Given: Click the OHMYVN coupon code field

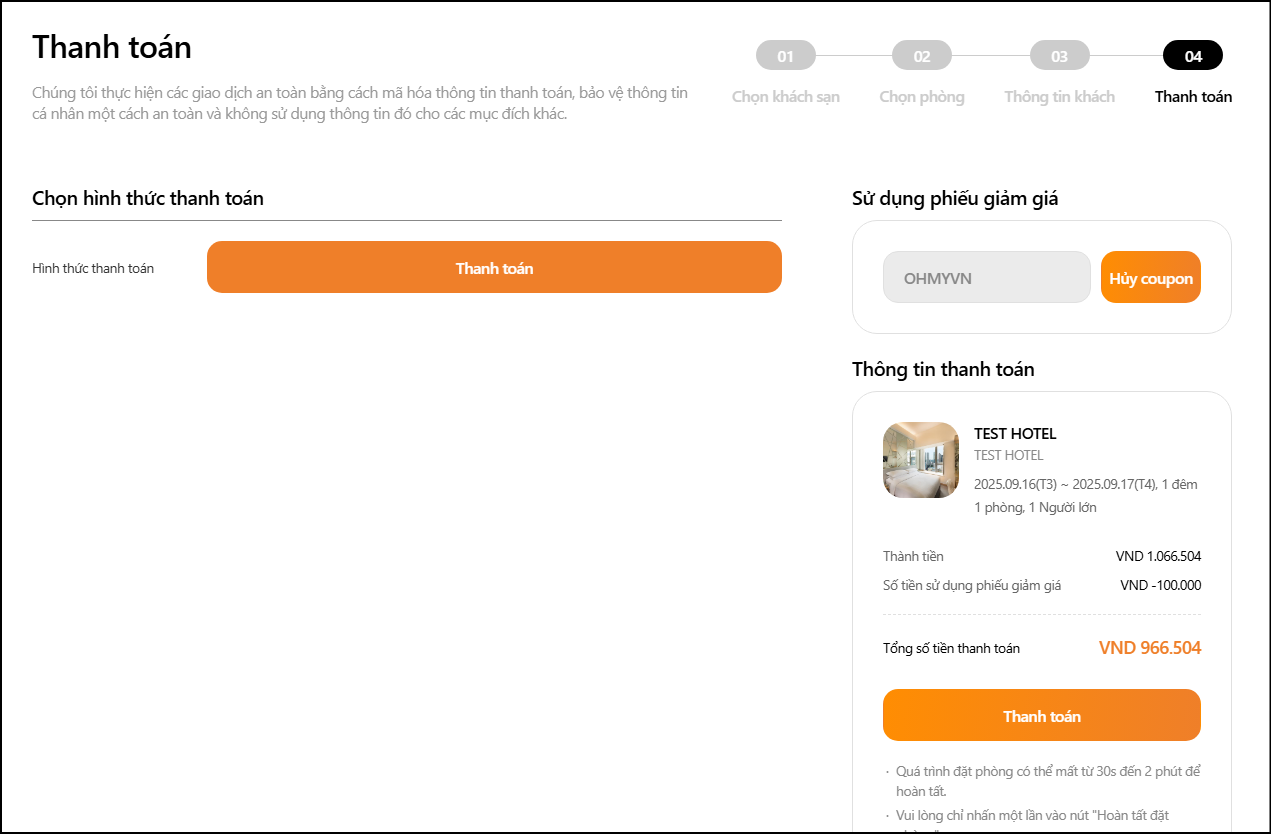Looking at the screenshot, I should point(986,277).
